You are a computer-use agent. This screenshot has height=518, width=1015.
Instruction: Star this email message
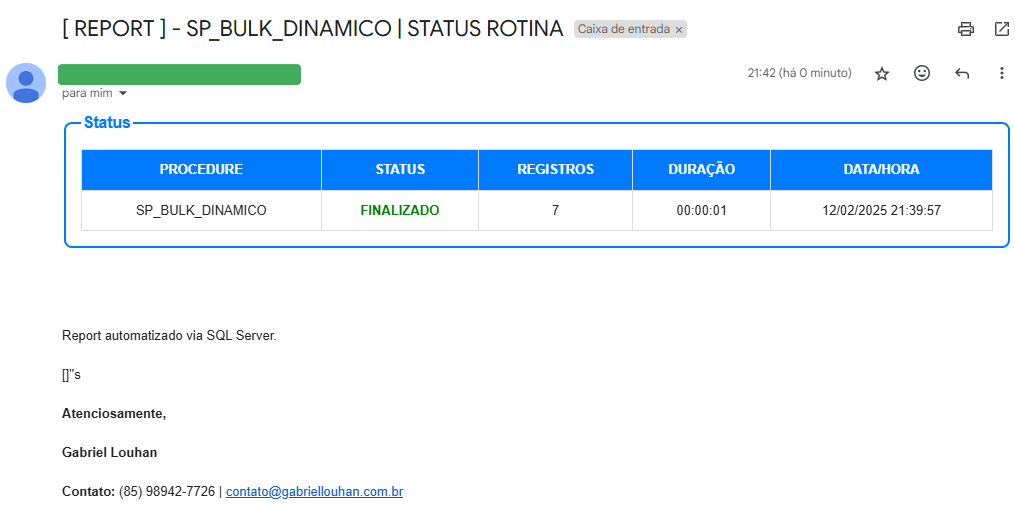(881, 74)
